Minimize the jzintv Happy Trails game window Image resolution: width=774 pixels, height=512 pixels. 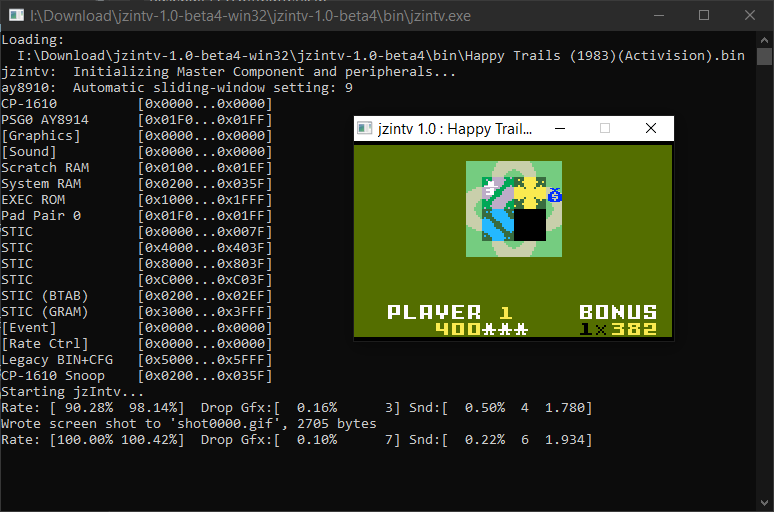tap(560, 128)
